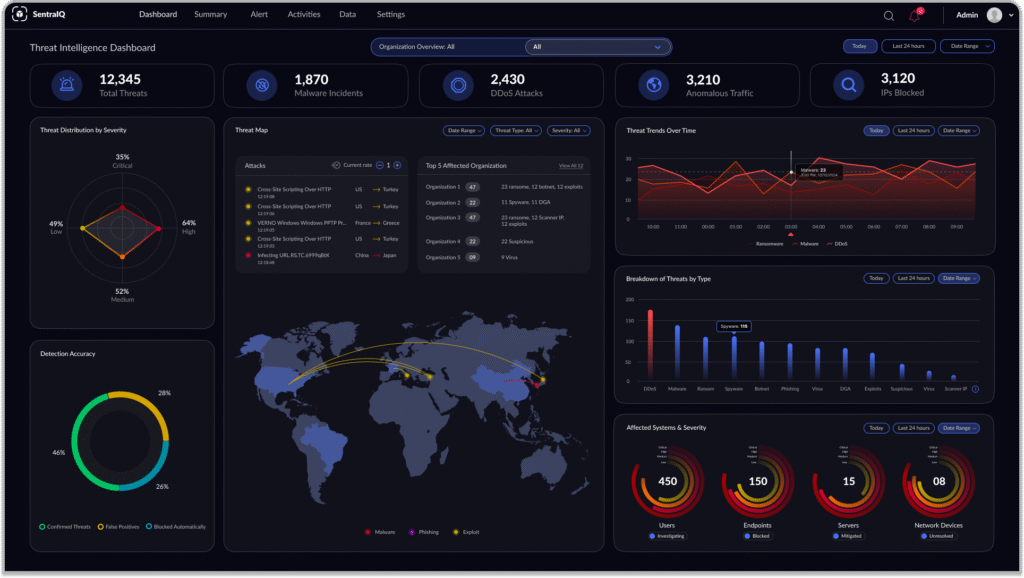This screenshot has width=1024, height=578.
Task: Expand the Organization Overview dropdown
Action: click(x=598, y=46)
